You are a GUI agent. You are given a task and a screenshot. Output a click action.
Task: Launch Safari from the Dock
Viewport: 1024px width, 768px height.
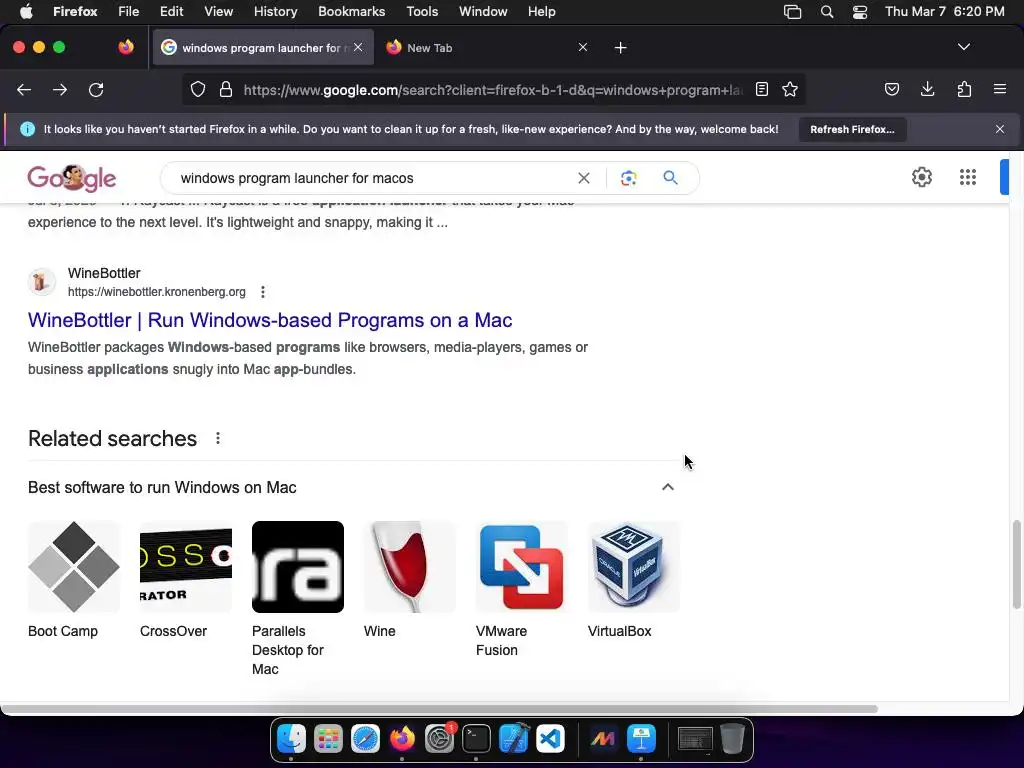(365, 739)
